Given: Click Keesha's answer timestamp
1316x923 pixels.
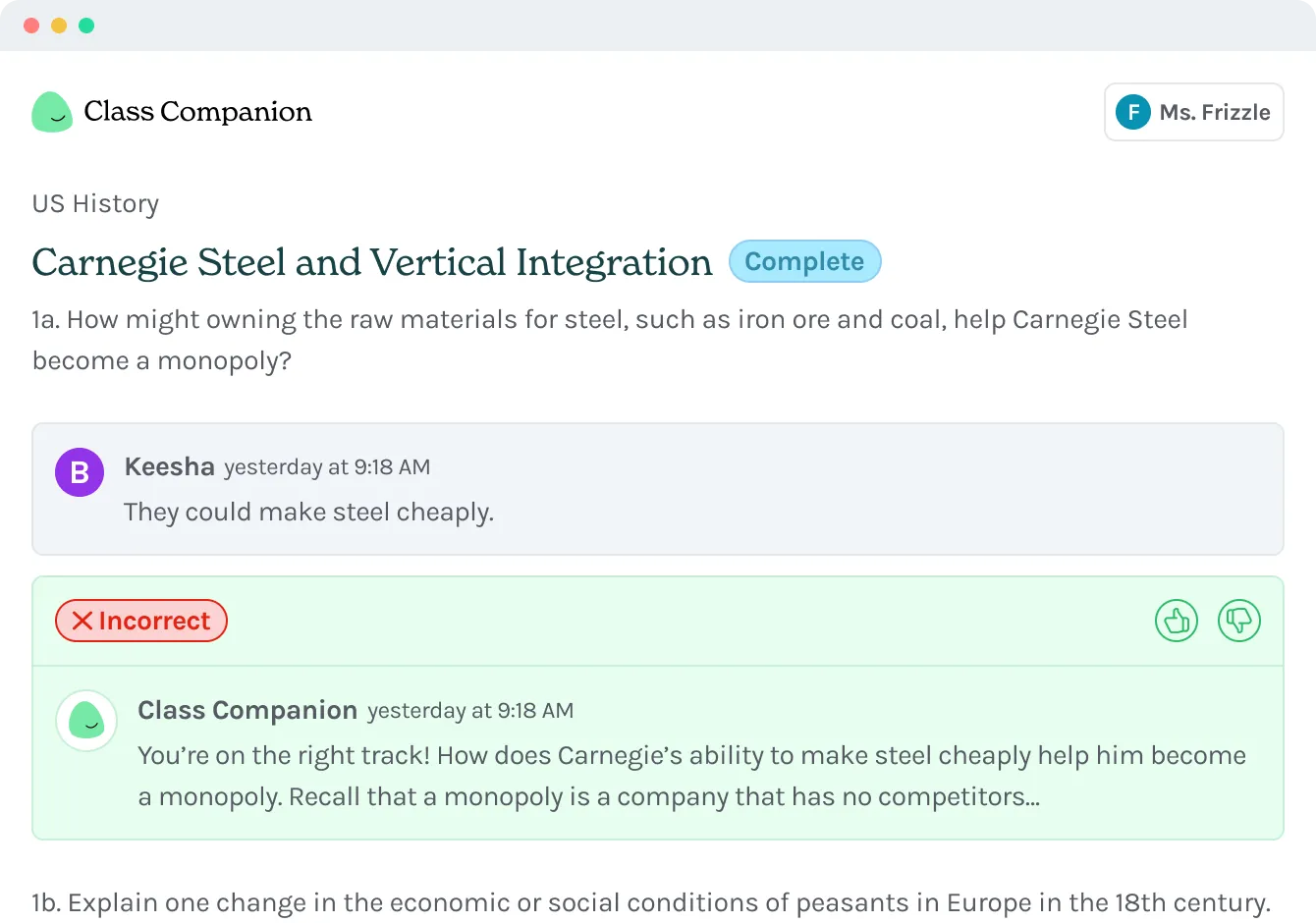Looking at the screenshot, I should [x=327, y=467].
